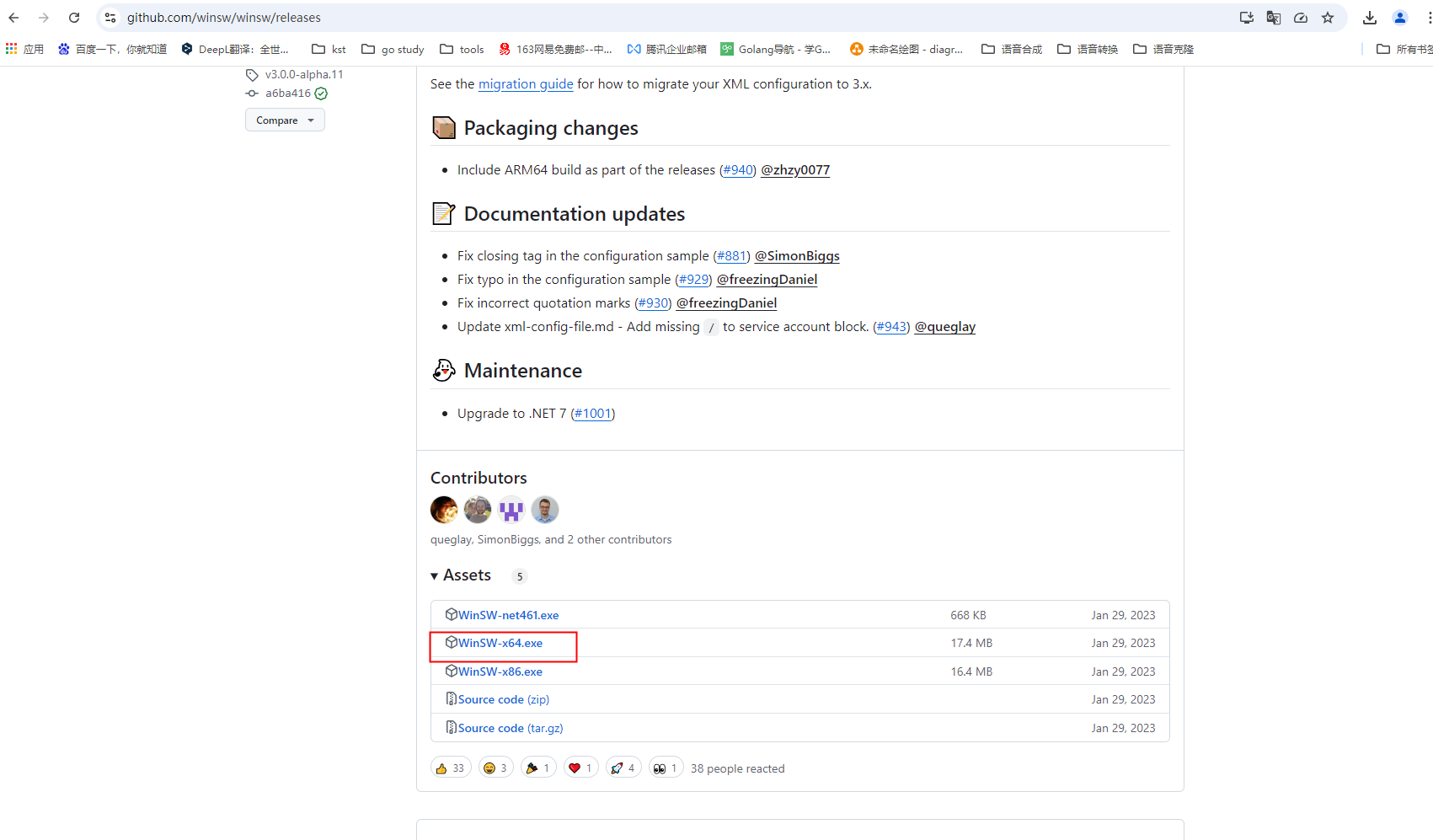1433x840 pixels.
Task: Download Source code (tar.gz)
Action: coord(511,728)
